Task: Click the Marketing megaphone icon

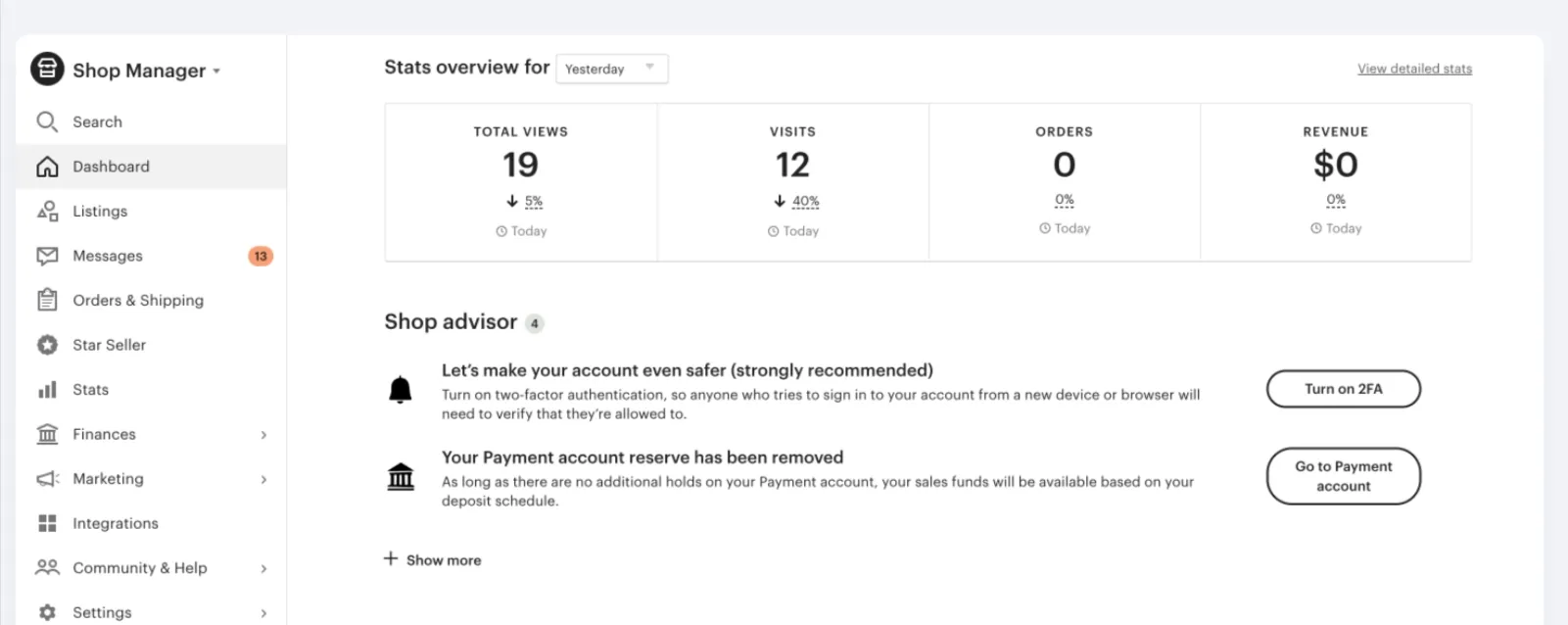Action: click(x=47, y=479)
